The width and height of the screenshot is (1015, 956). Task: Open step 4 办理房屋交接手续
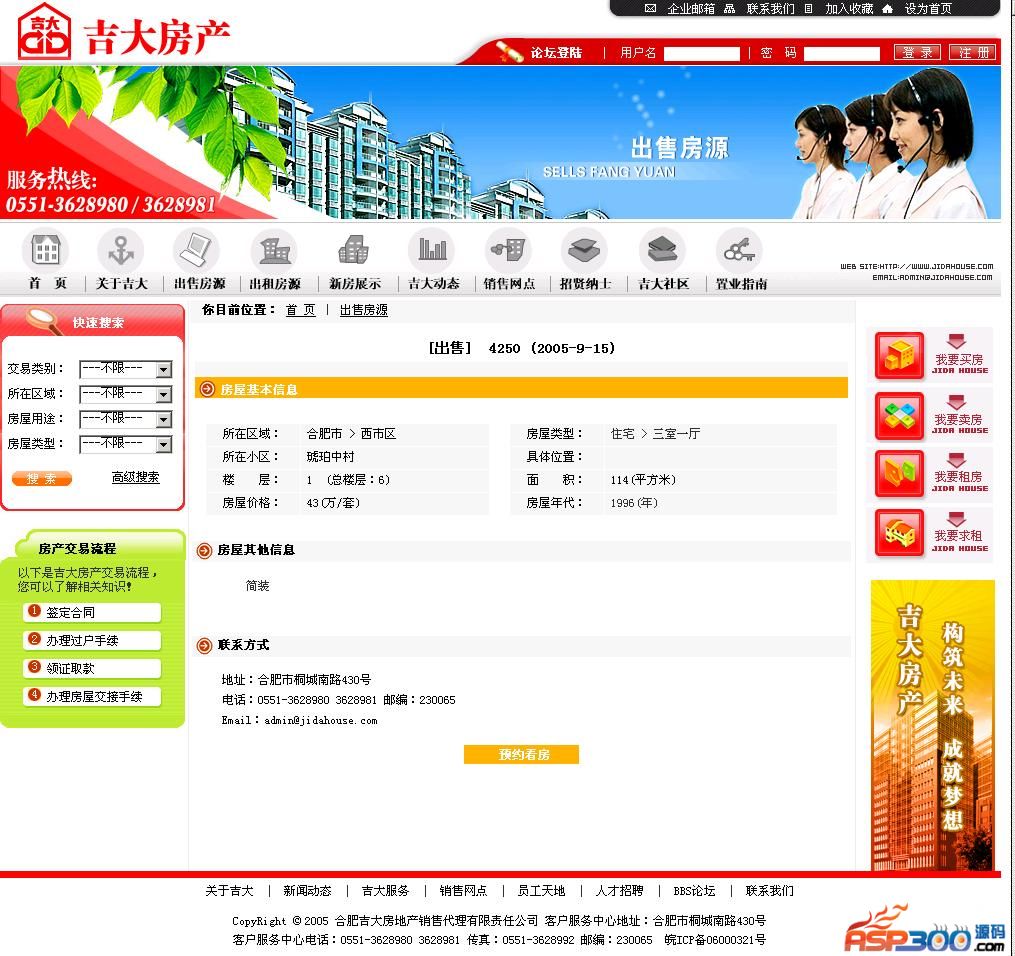click(x=92, y=696)
